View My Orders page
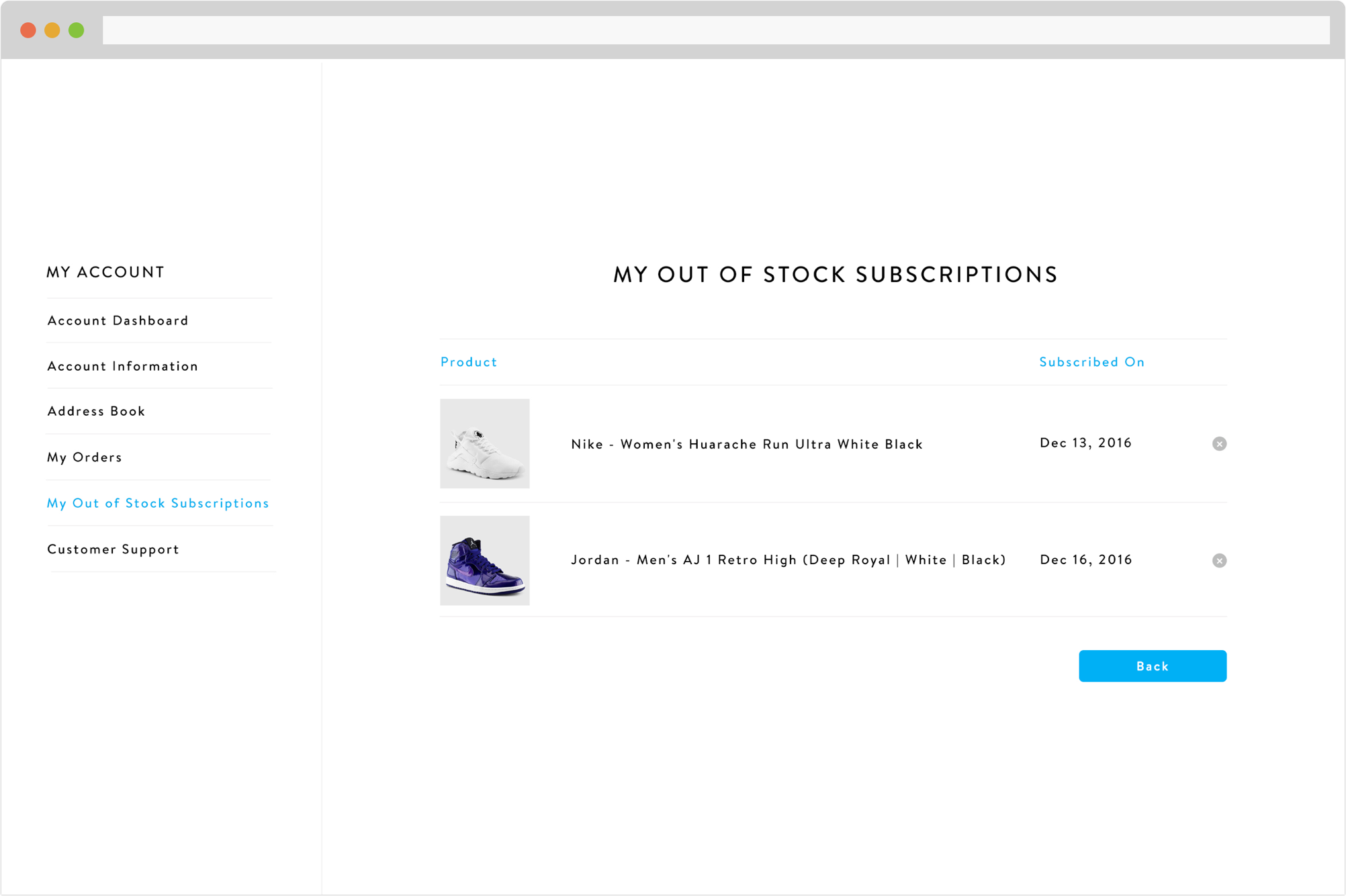The height and width of the screenshot is (896, 1346). click(x=85, y=457)
